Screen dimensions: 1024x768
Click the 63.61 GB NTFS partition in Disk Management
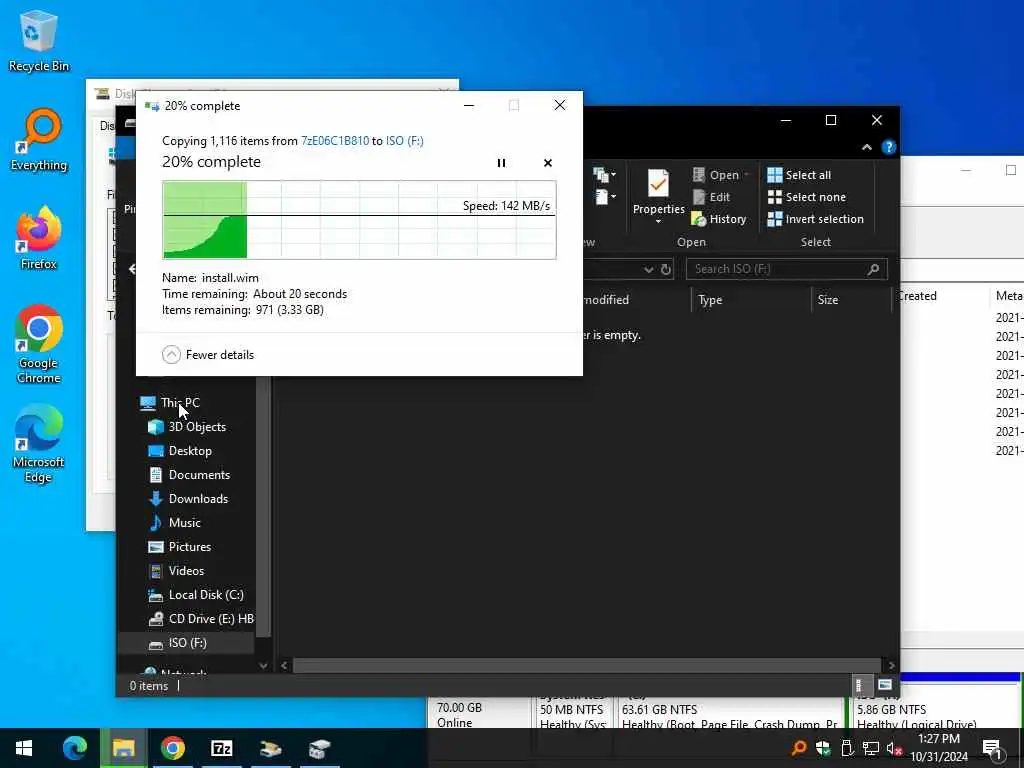click(x=730, y=713)
